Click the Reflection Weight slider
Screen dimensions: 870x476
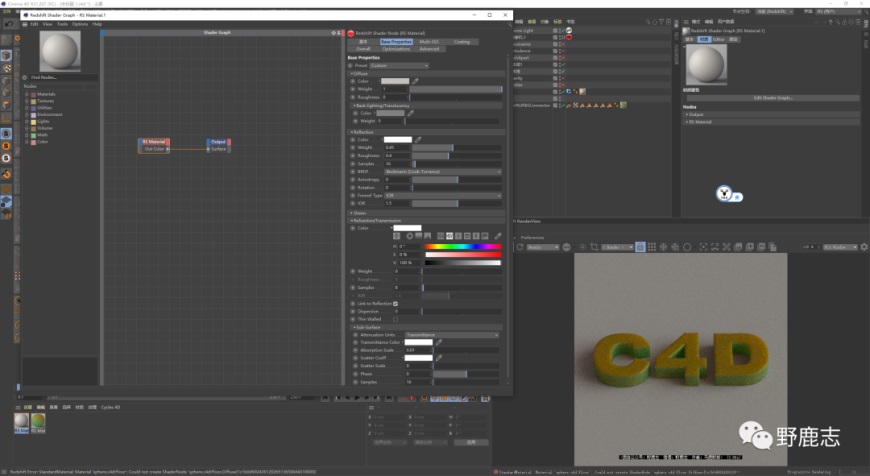[457, 148]
